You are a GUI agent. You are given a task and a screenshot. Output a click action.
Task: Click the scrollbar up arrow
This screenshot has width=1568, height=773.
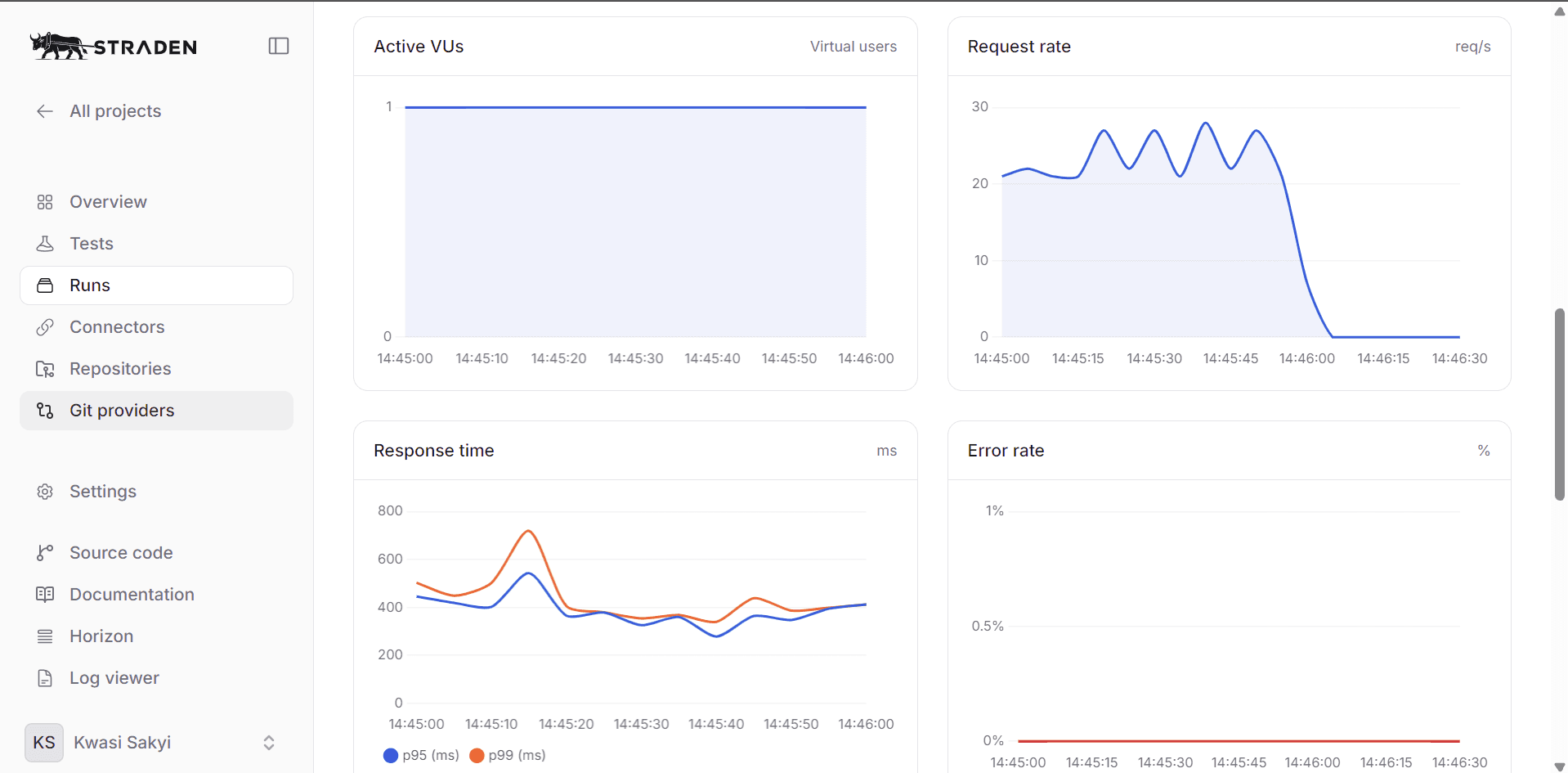point(1559,11)
